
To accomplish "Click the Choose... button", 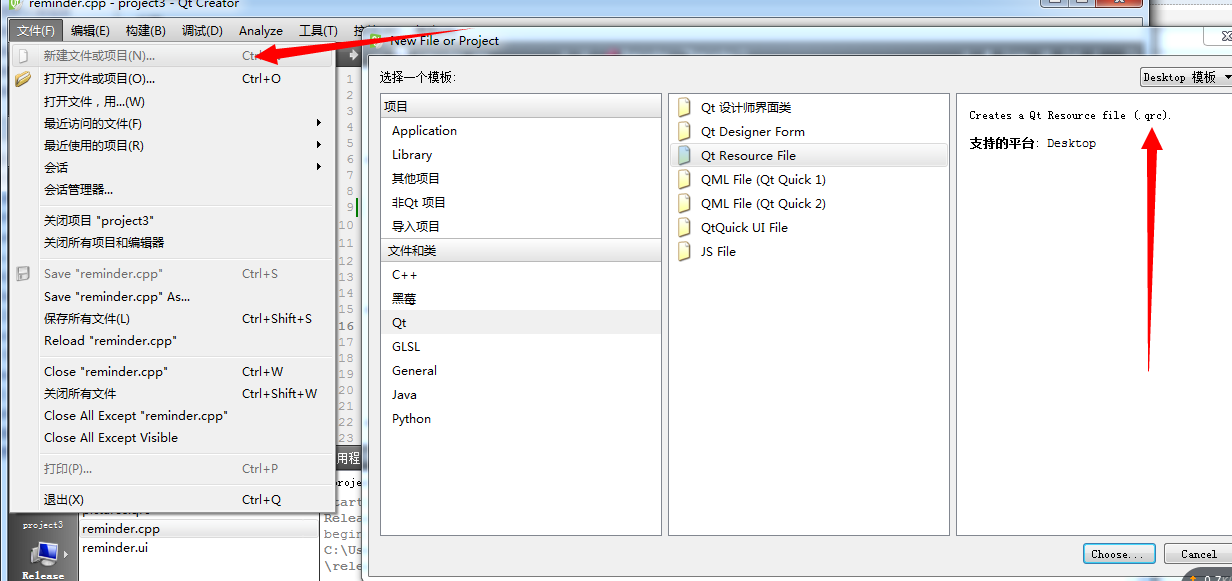I will click(1119, 554).
